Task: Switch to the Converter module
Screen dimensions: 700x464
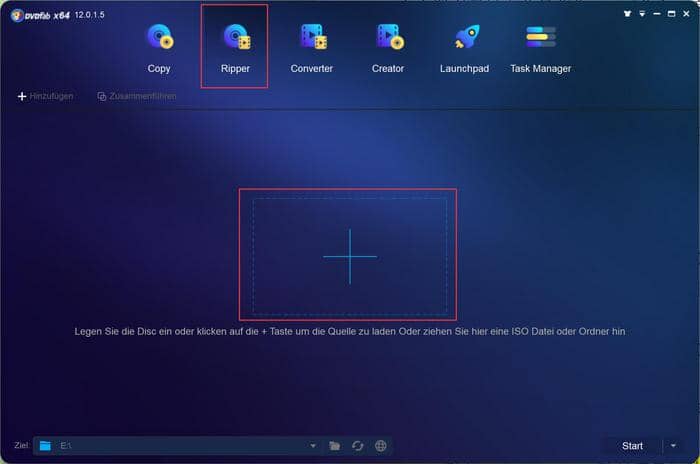Action: coord(311,47)
